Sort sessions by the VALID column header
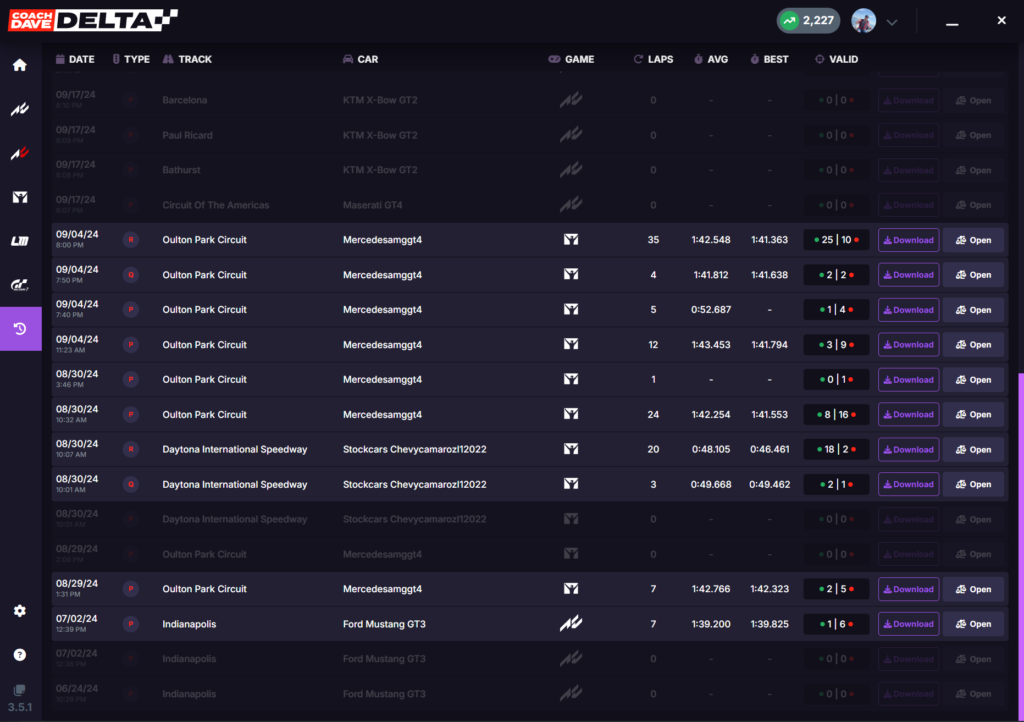The image size is (1024, 722). coord(837,59)
